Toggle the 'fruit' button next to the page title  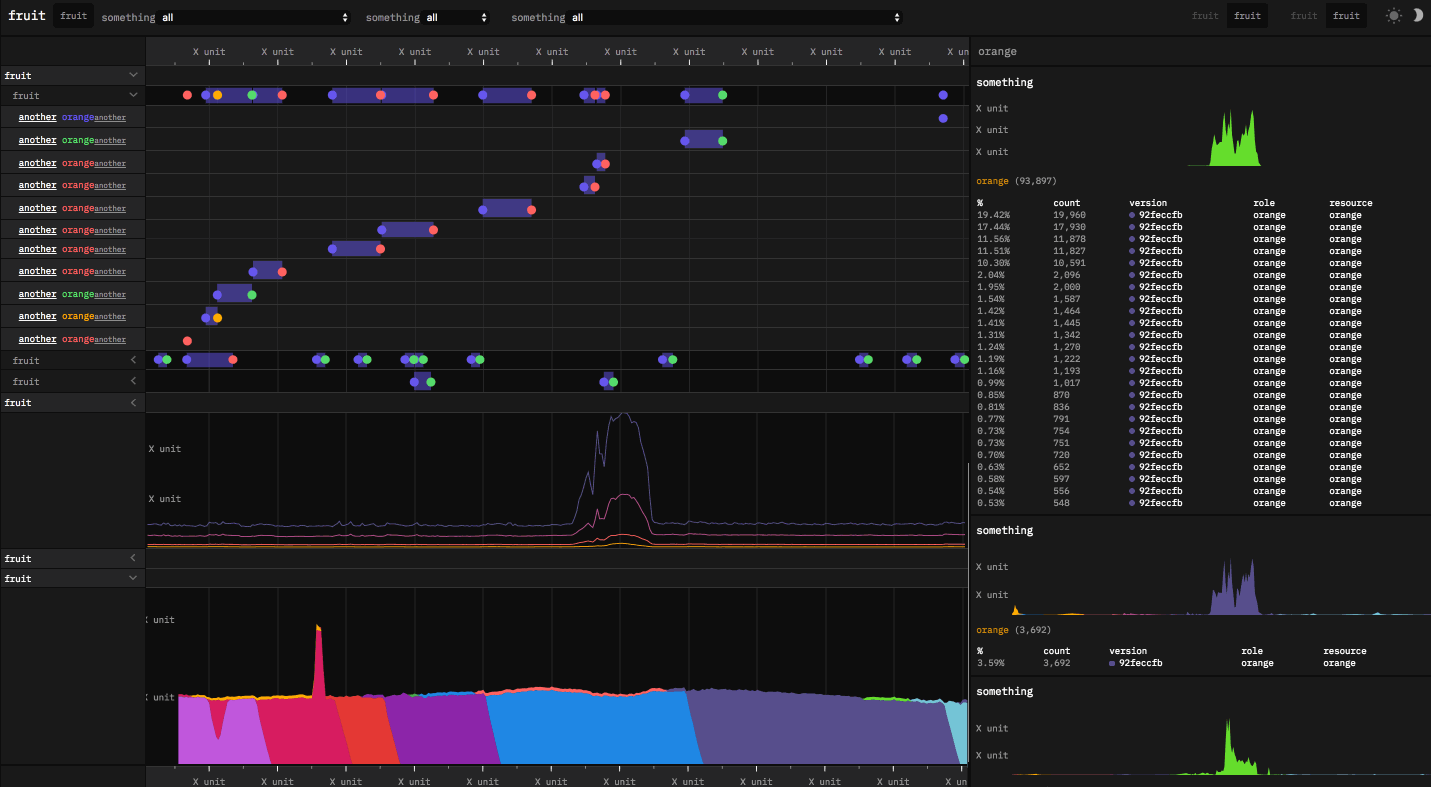[x=73, y=16]
